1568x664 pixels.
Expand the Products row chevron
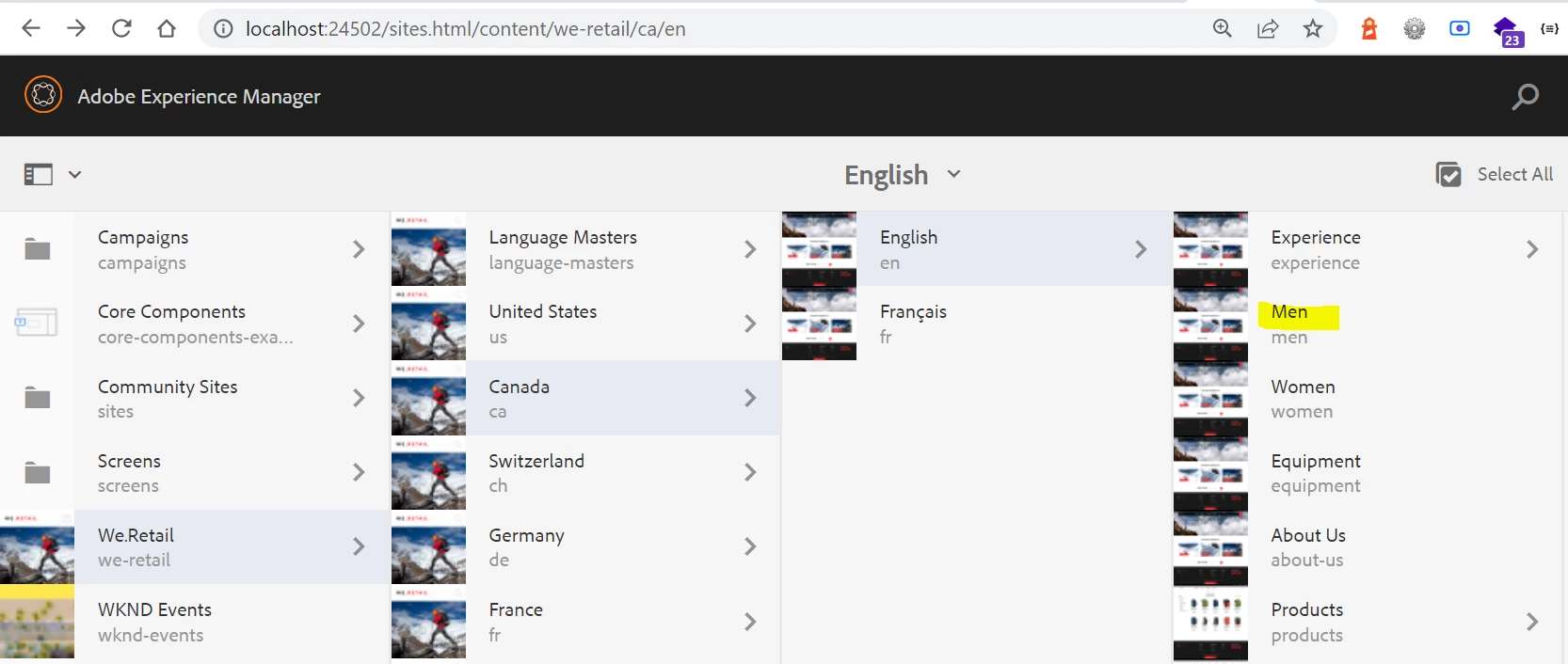[x=1532, y=622]
